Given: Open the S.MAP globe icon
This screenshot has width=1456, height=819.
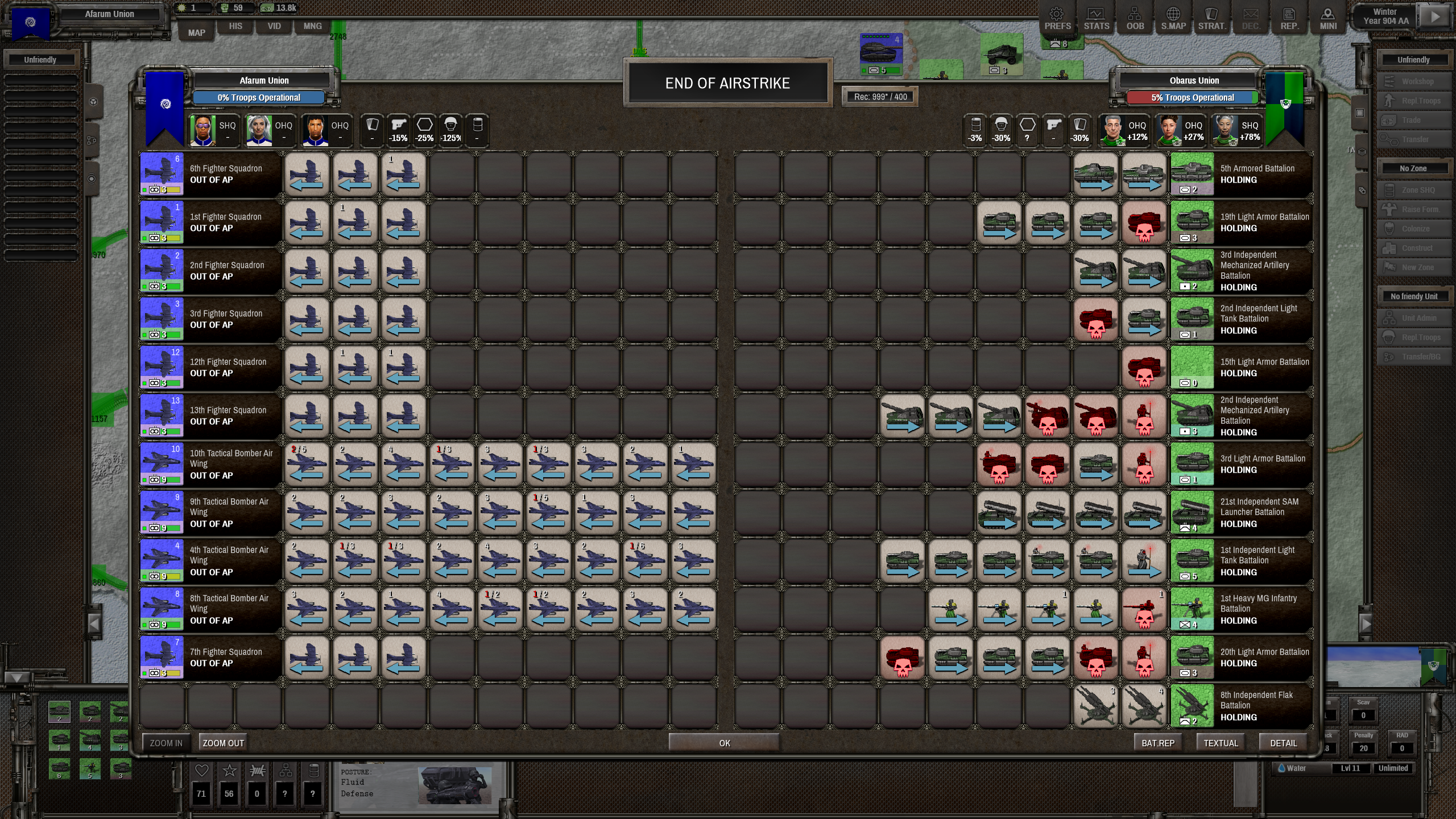Looking at the screenshot, I should 1173,18.
